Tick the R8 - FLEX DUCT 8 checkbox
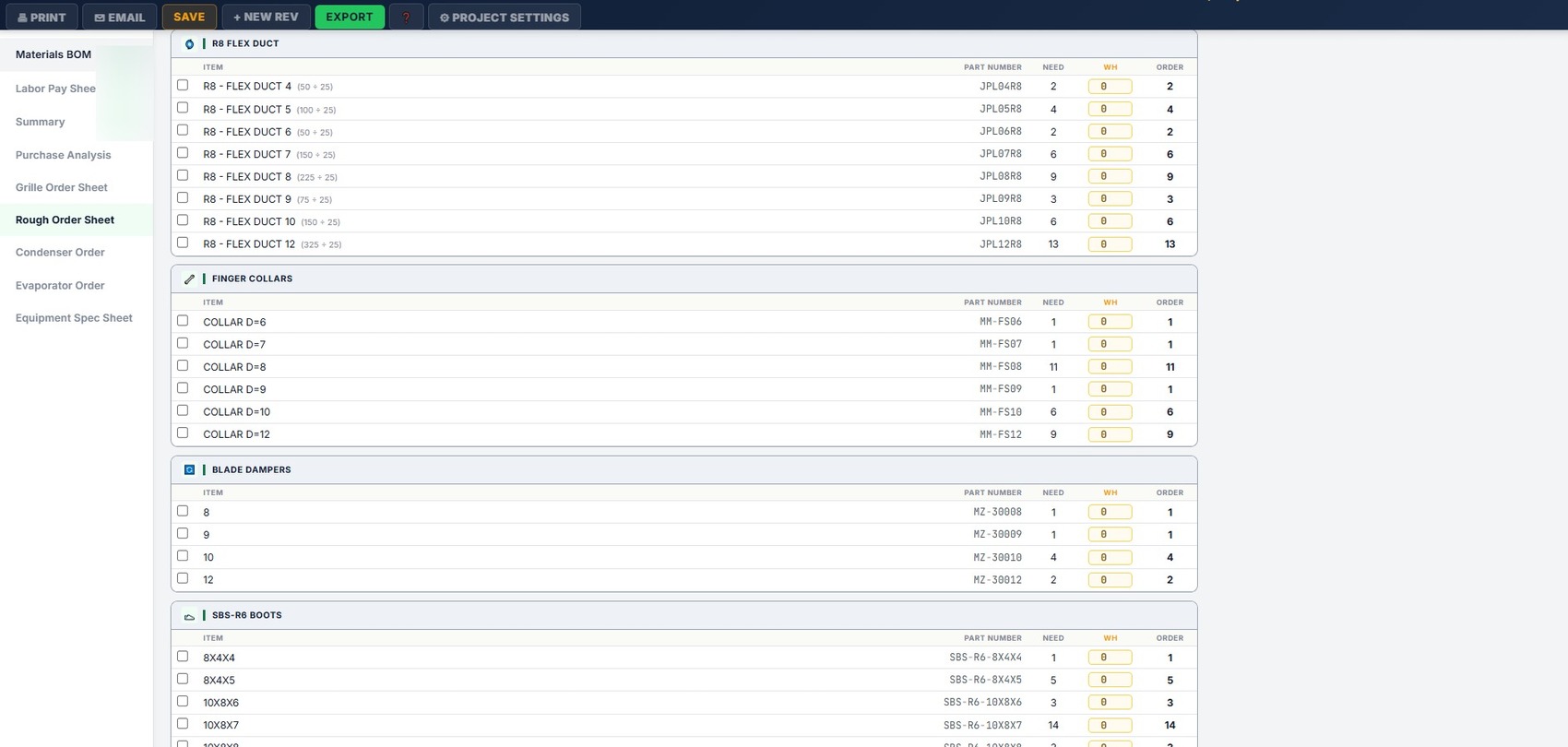Viewport: 1568px width, 747px height. (x=183, y=175)
